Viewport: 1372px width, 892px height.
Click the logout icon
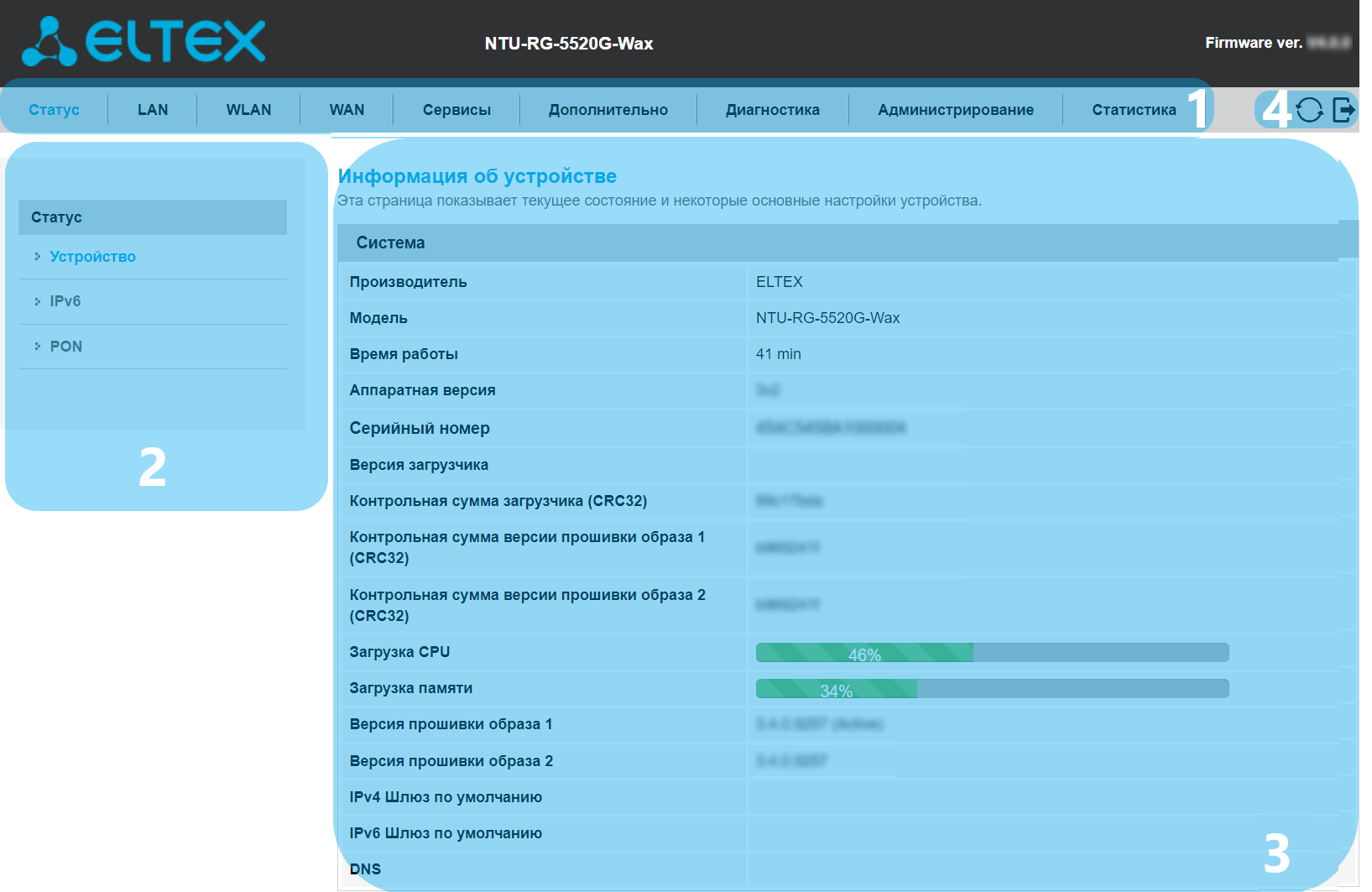[1343, 110]
